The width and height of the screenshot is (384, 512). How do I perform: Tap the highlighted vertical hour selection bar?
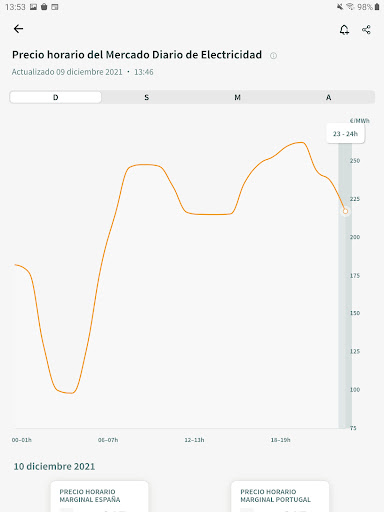coord(345,286)
